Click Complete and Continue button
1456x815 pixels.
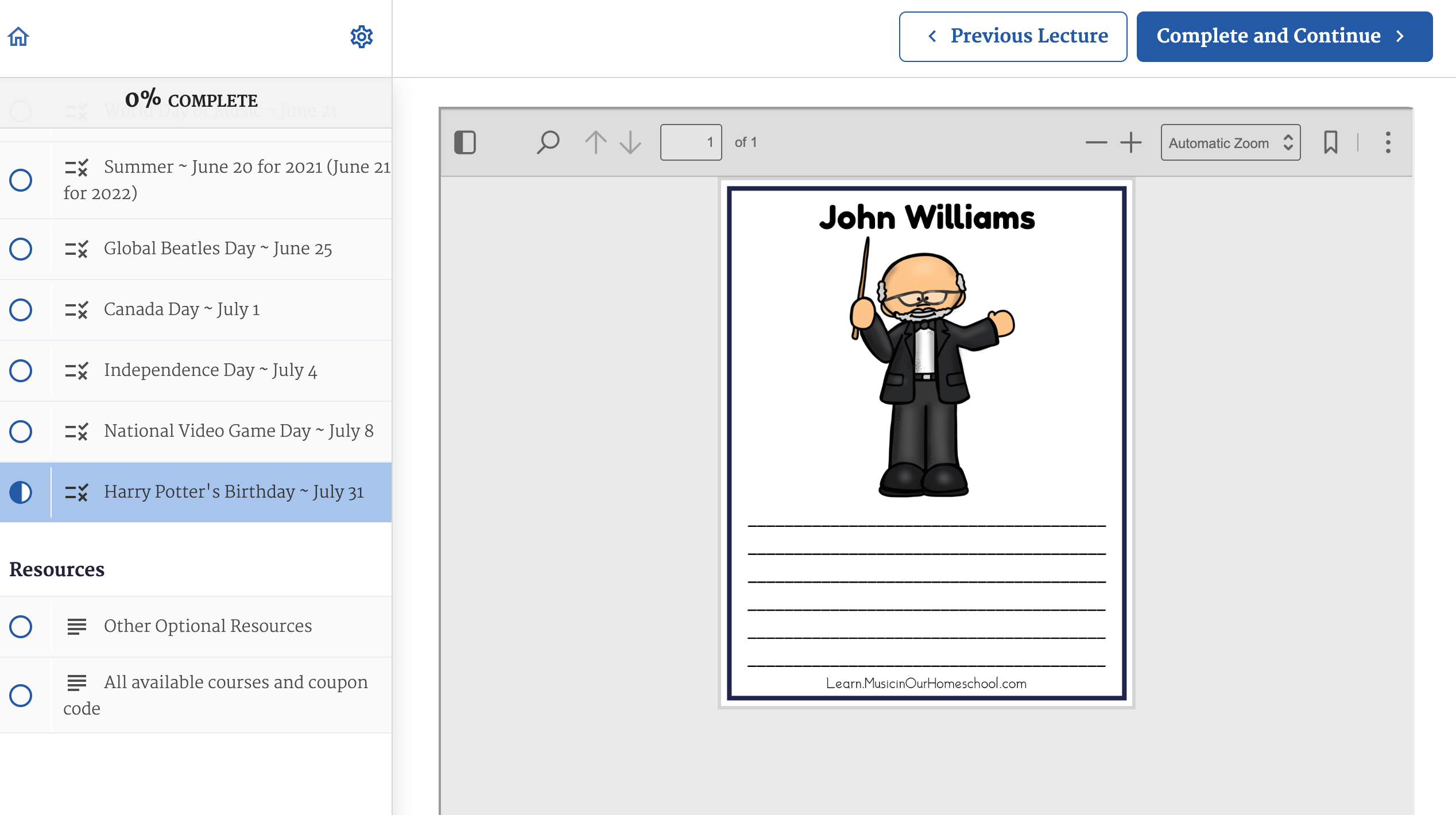pos(1284,36)
